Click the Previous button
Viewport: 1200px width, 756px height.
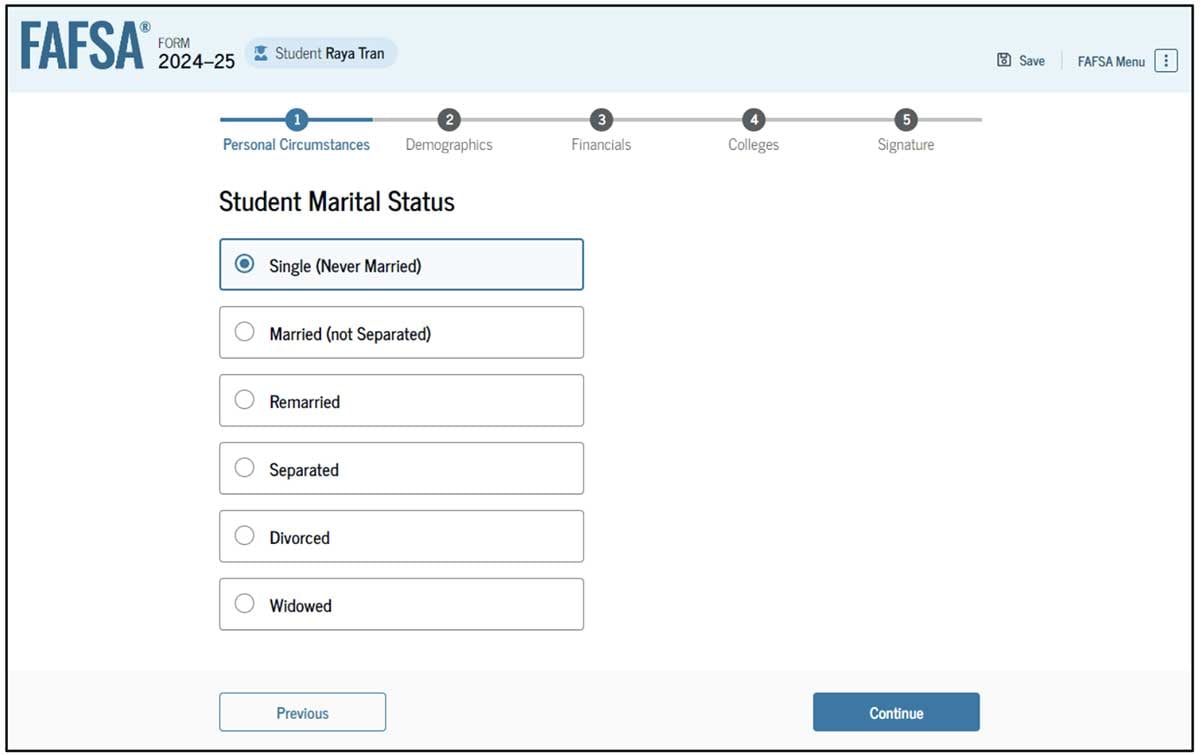pos(302,712)
